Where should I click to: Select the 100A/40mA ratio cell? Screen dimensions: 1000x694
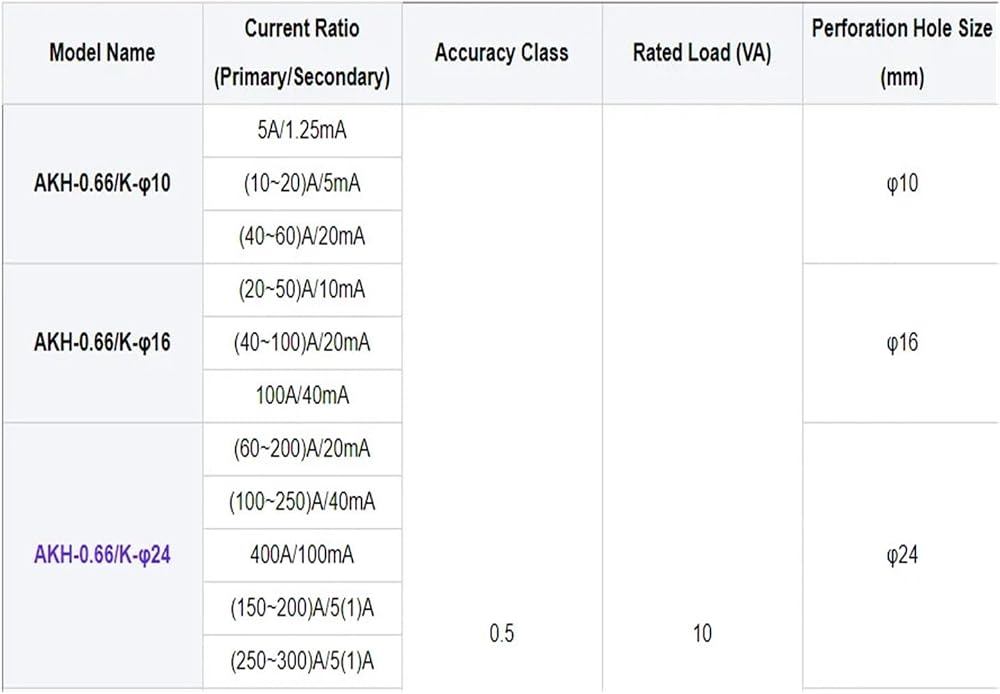click(x=302, y=395)
